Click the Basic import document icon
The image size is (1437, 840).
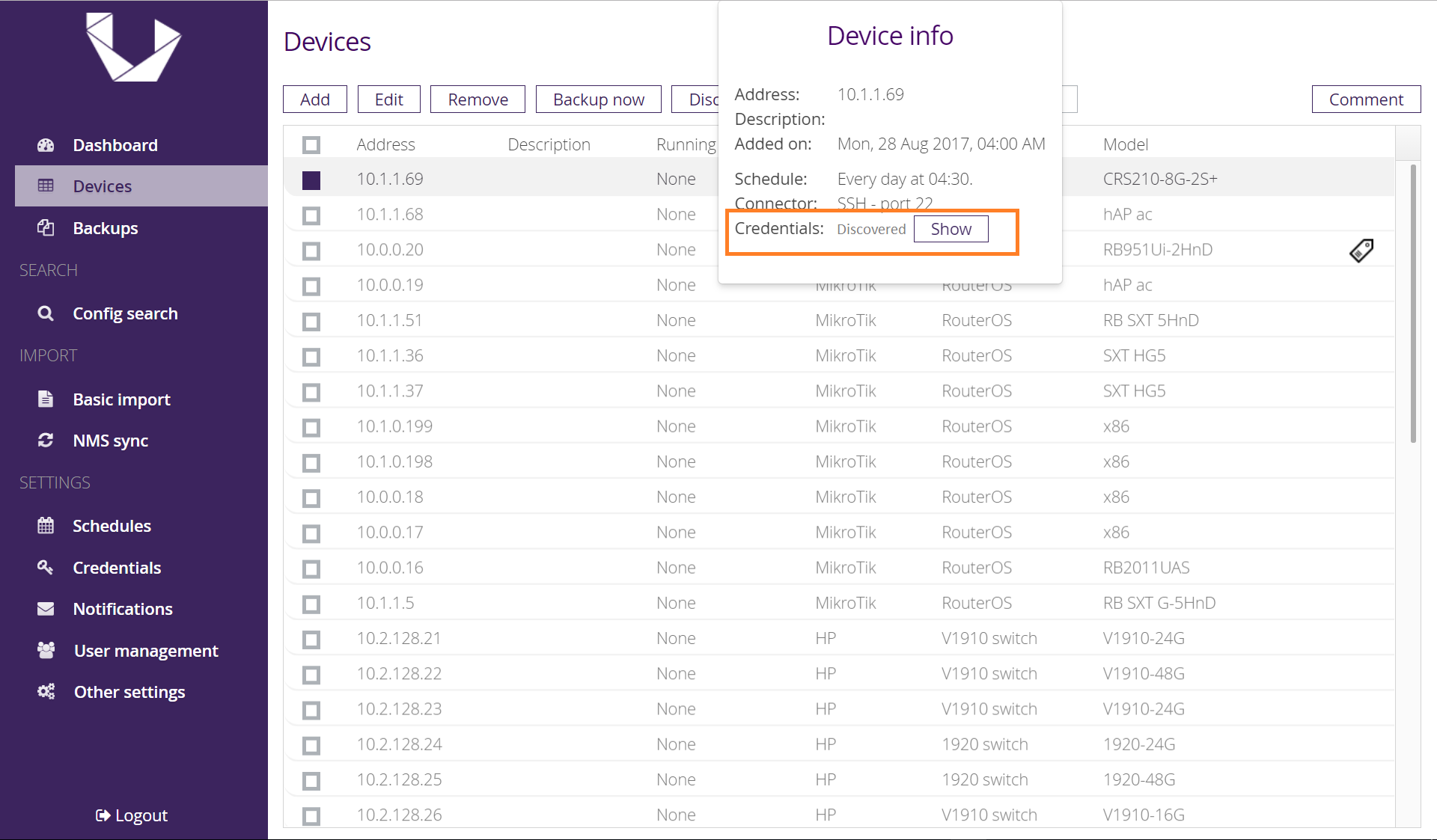click(46, 399)
